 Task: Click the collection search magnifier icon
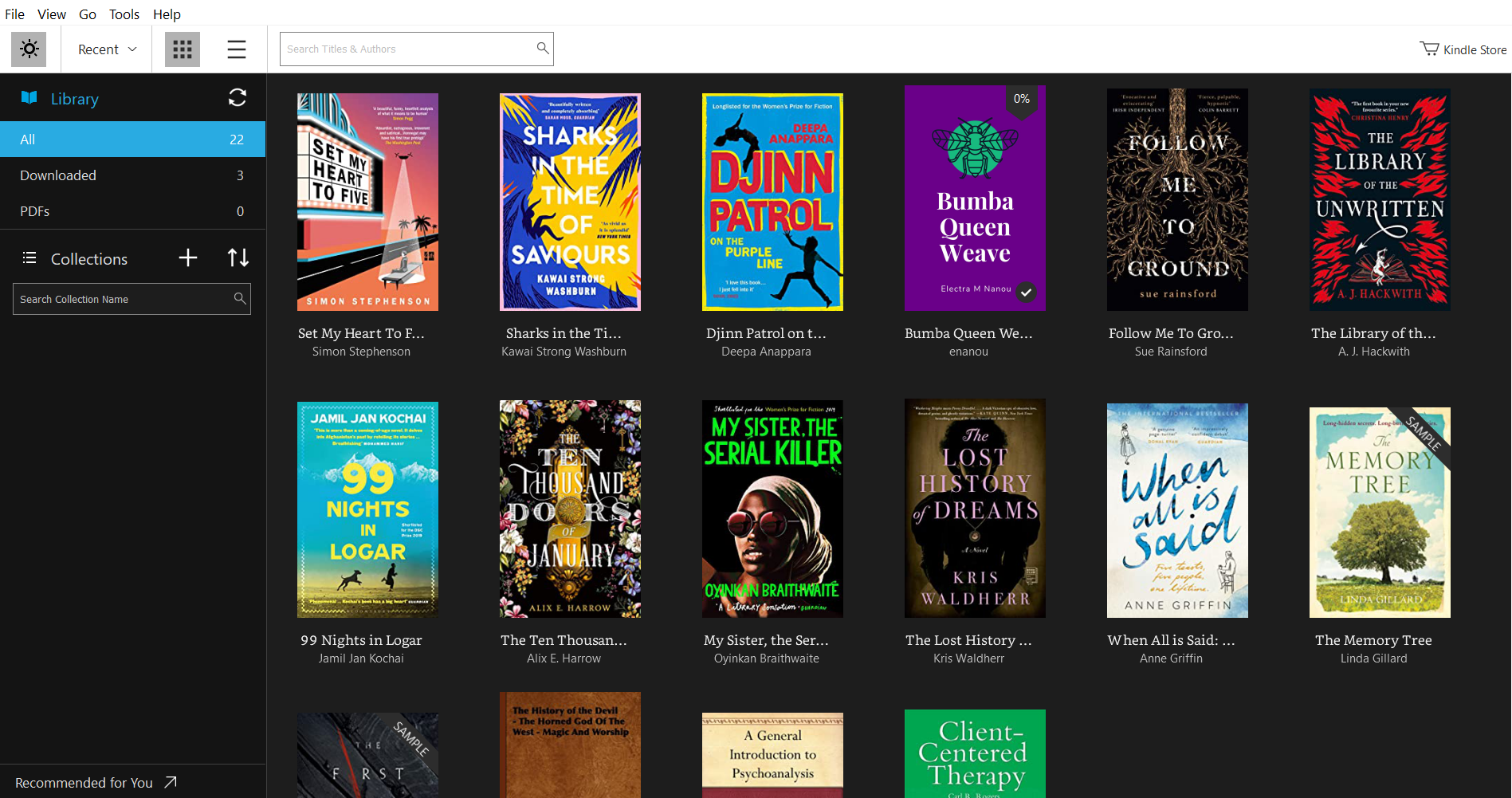click(239, 299)
